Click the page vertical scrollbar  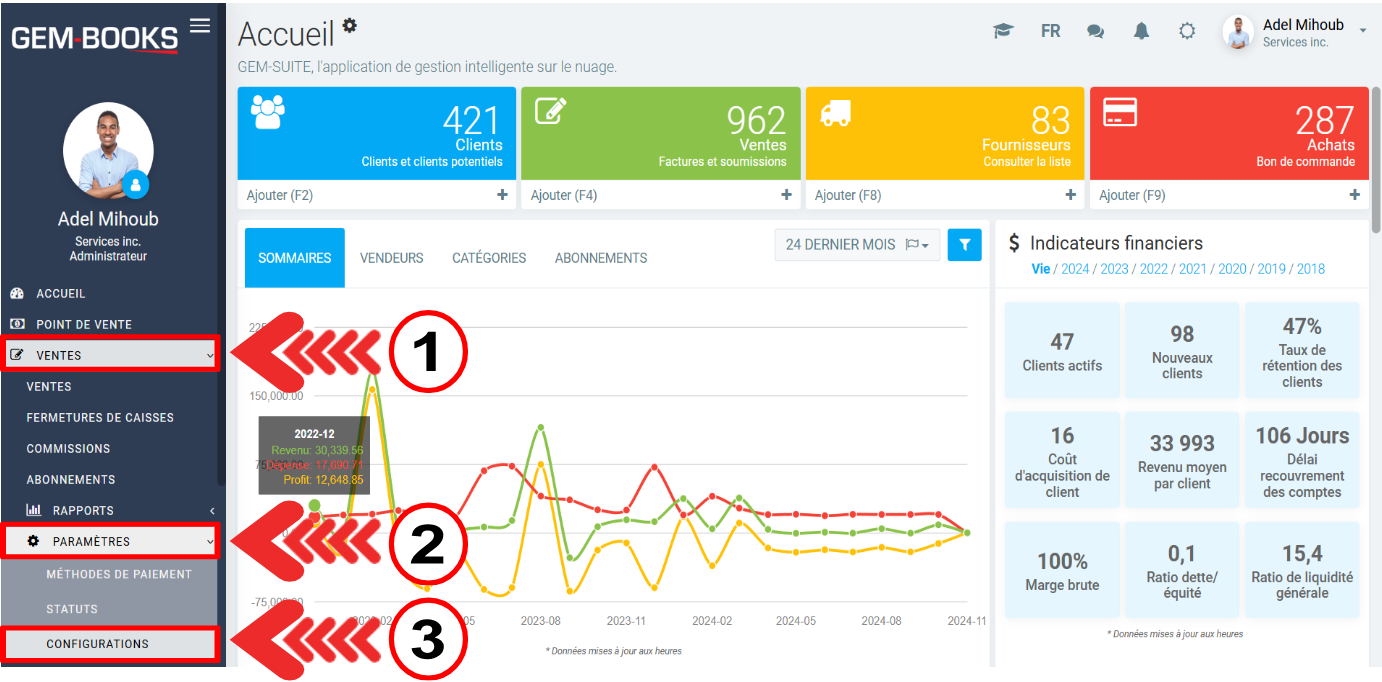pyautogui.click(x=1375, y=160)
